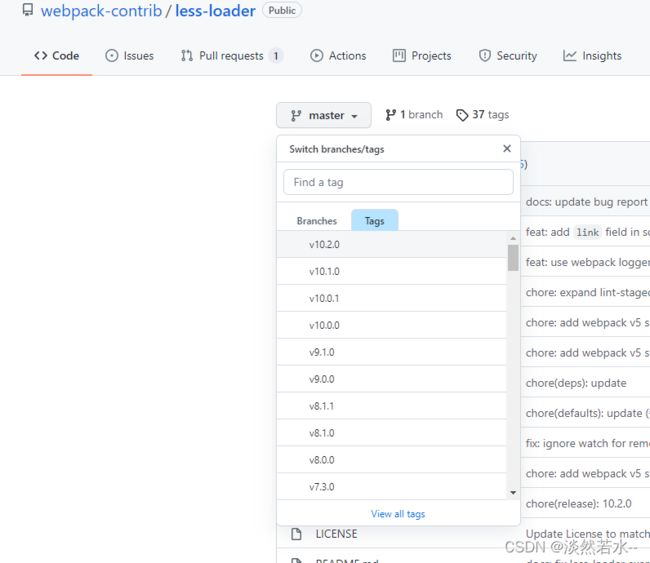Select tag v8.1.1

pos(392,406)
